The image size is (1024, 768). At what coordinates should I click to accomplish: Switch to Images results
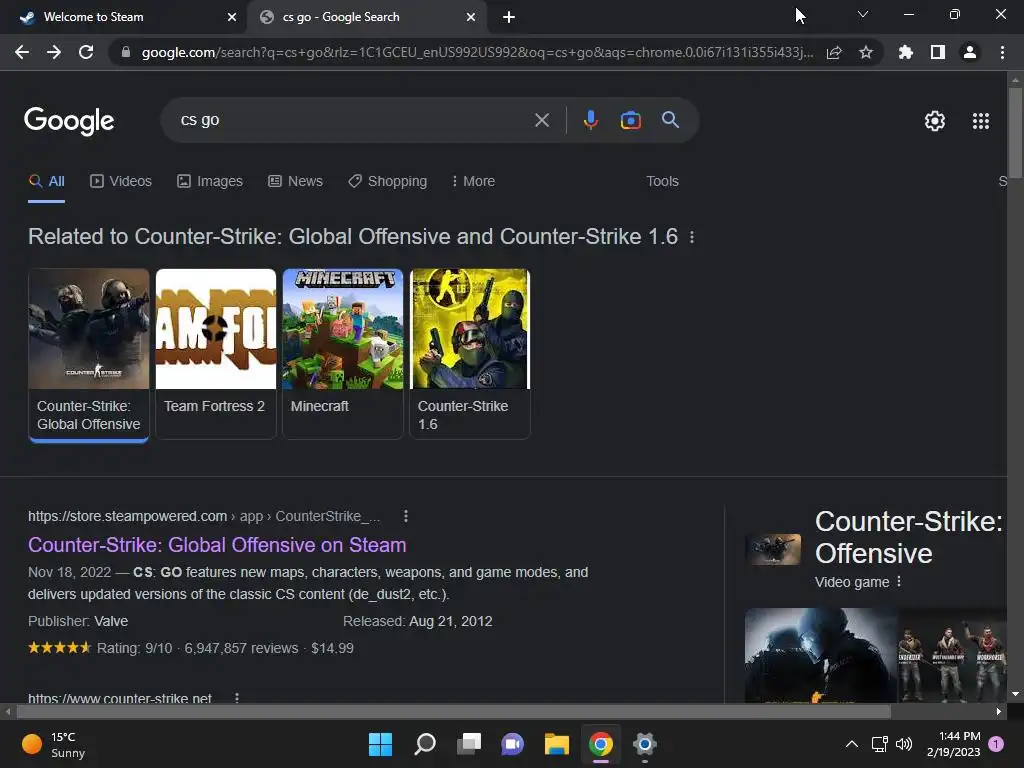point(210,182)
